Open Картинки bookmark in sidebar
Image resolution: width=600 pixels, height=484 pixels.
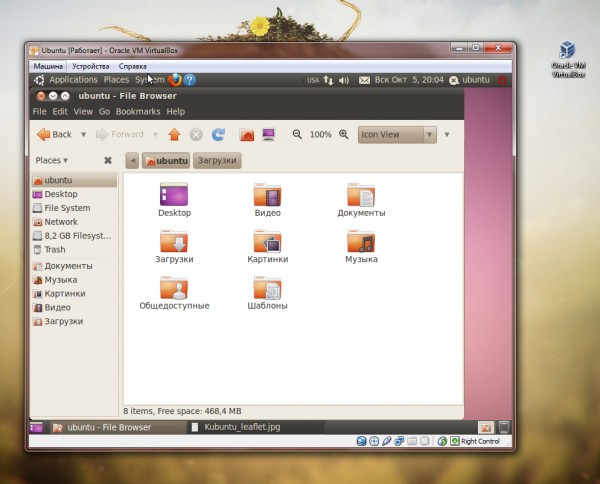[74, 293]
